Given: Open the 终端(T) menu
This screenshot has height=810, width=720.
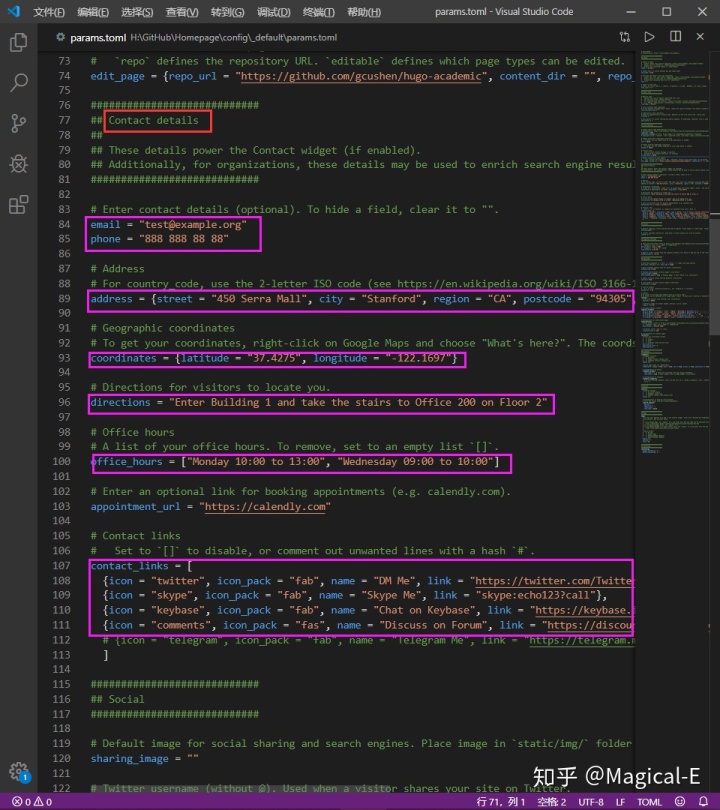Looking at the screenshot, I should [x=319, y=12].
